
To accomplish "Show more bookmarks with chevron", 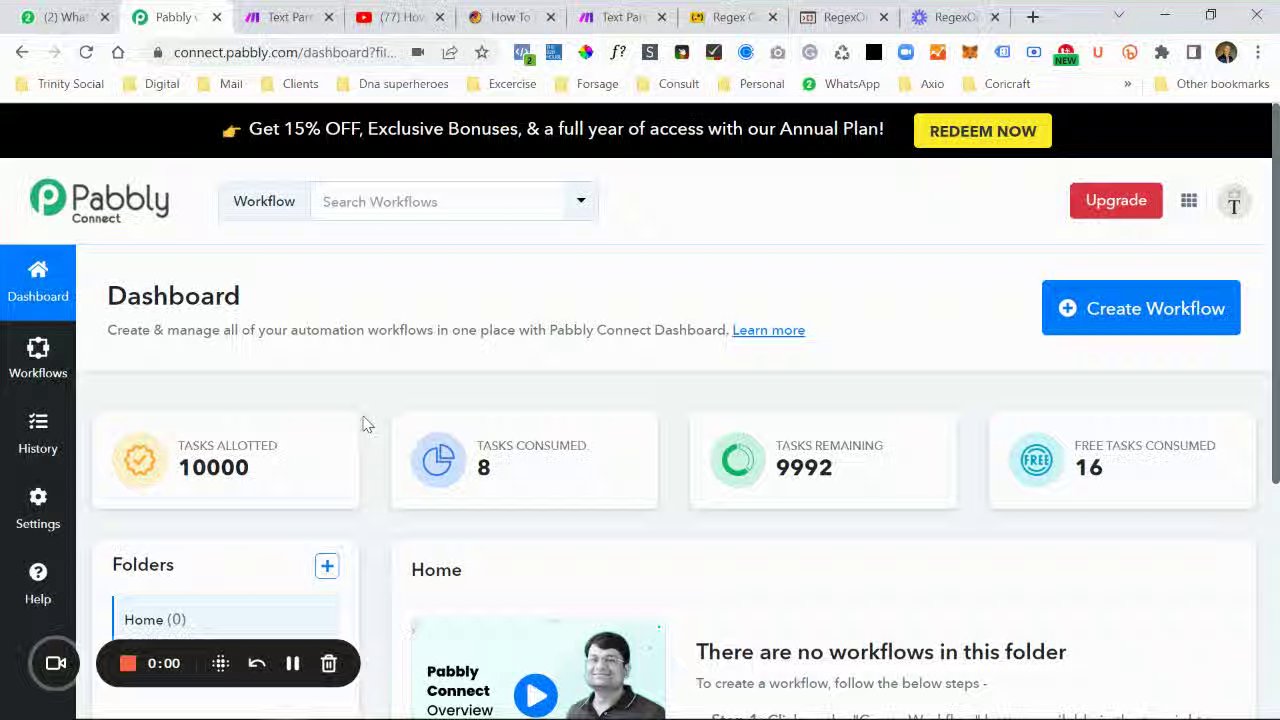I will [1127, 84].
